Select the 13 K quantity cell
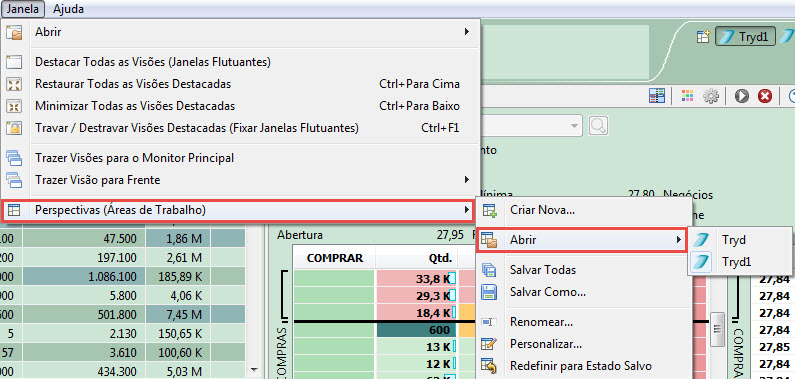This screenshot has height=379, width=795. (x=416, y=348)
